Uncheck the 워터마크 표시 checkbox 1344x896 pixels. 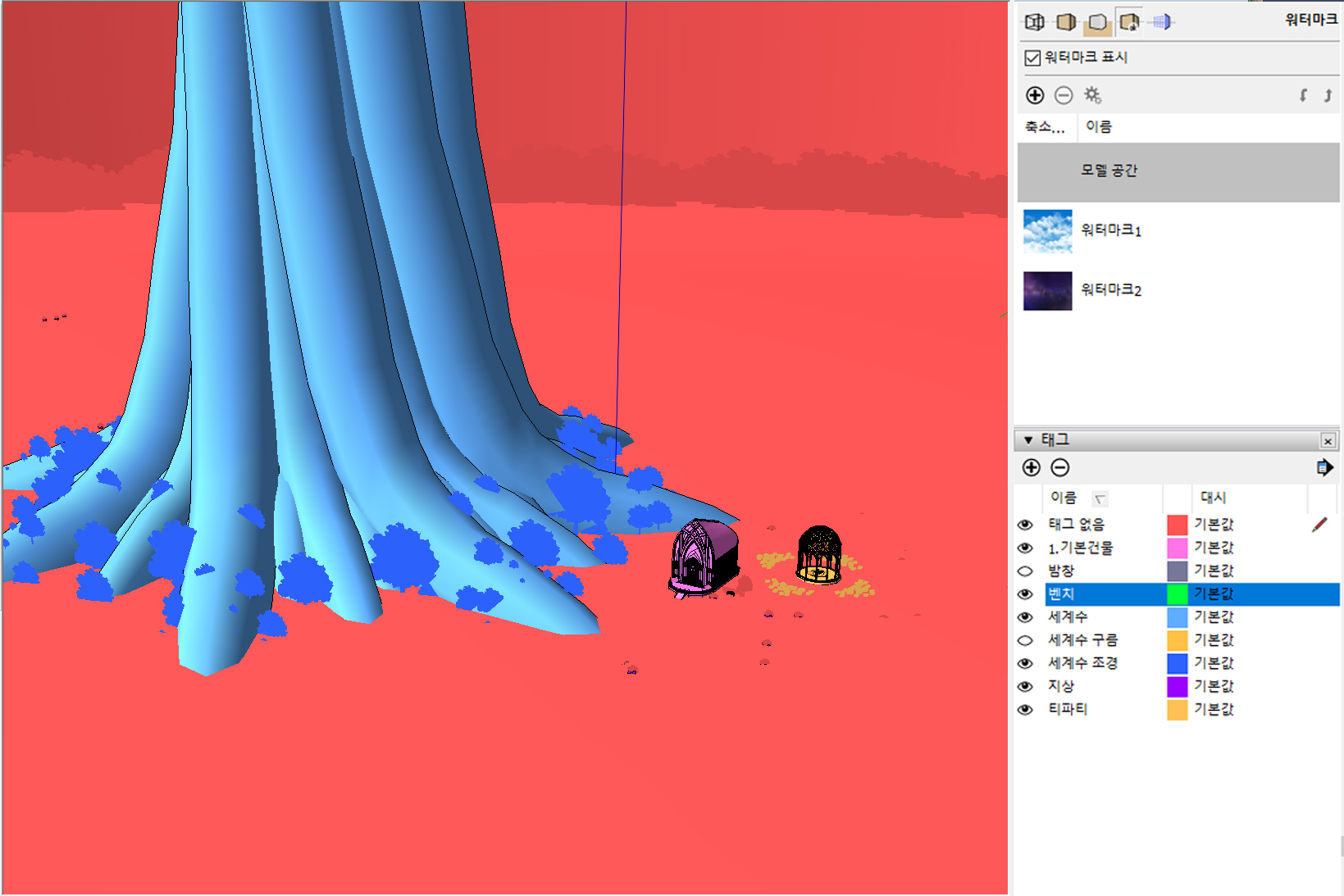[x=1033, y=57]
